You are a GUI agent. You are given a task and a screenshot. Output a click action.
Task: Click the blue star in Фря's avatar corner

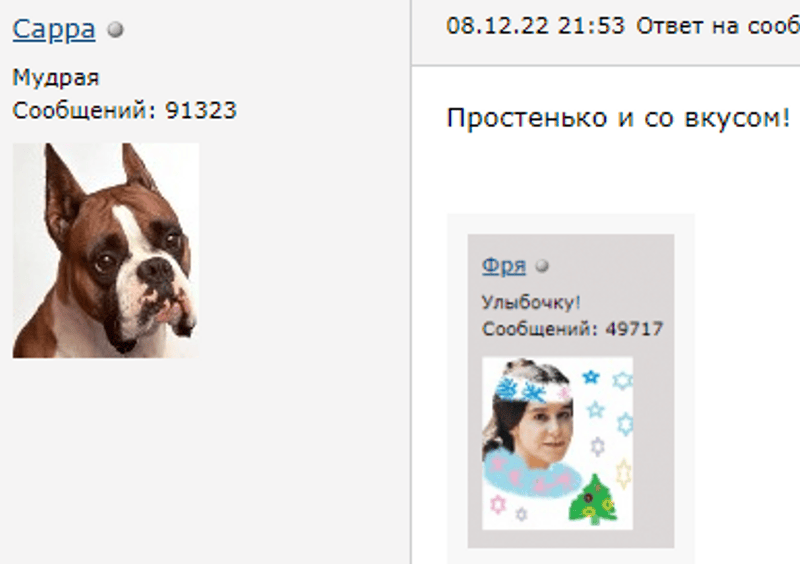coord(591,377)
